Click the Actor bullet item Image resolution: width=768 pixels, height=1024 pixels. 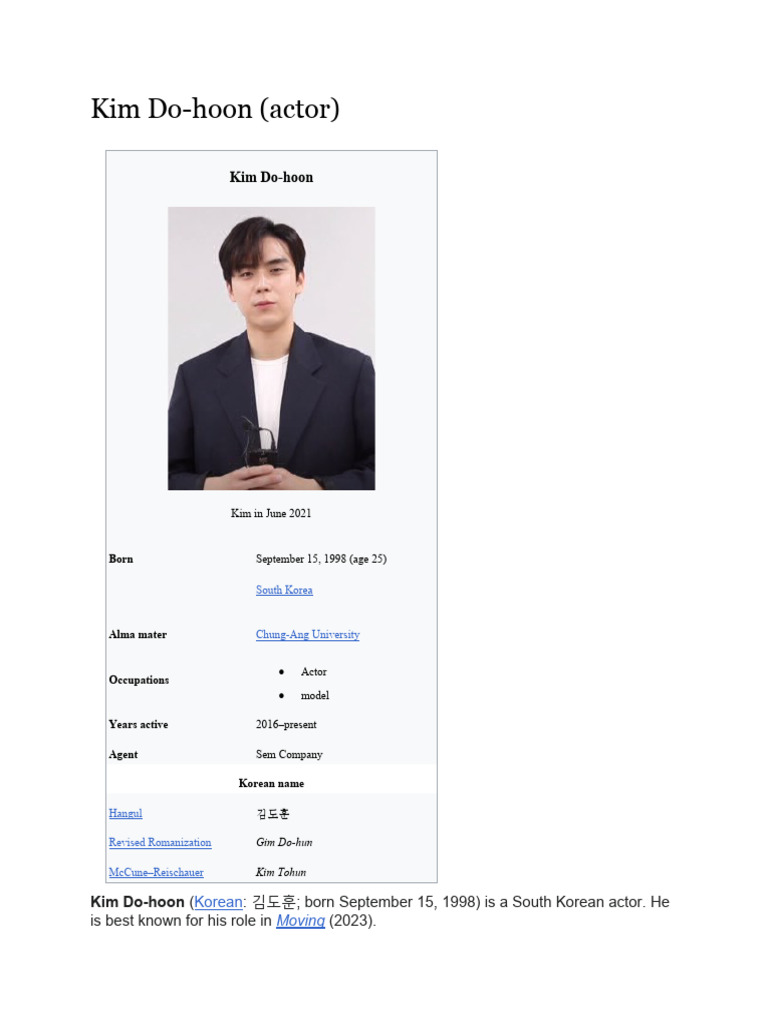[313, 672]
